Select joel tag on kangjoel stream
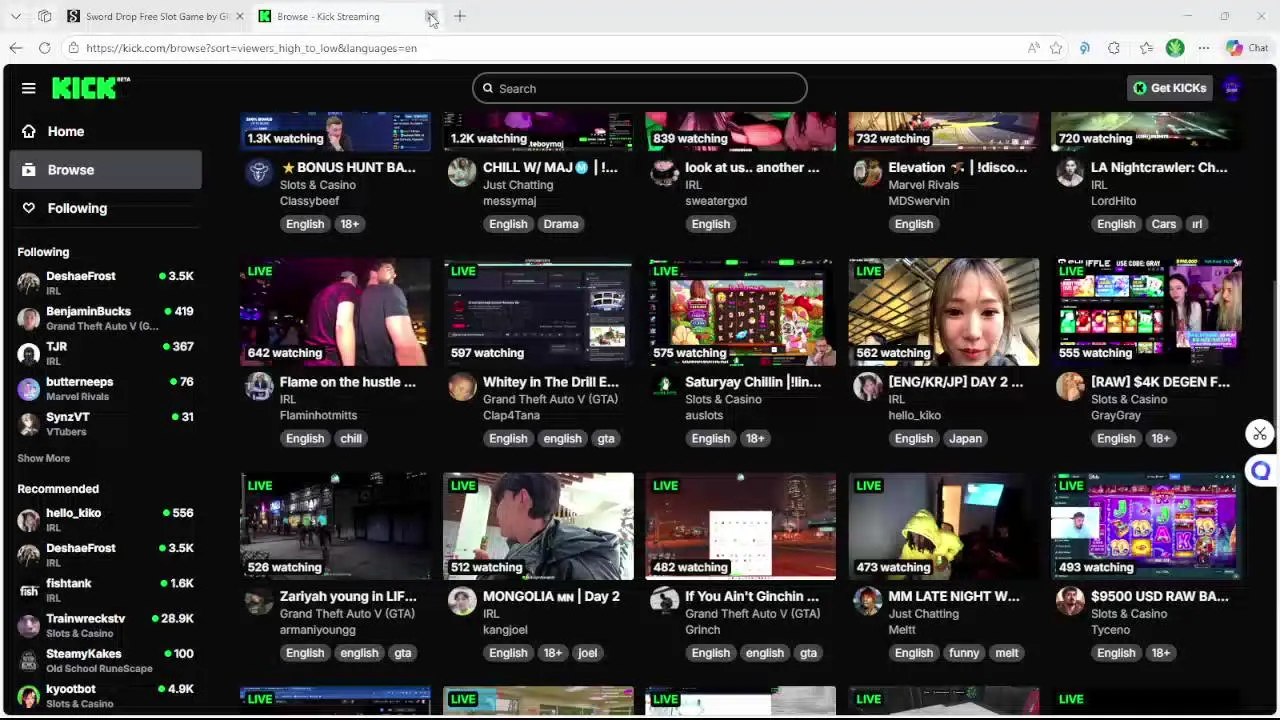This screenshot has height=720, width=1280. click(587, 653)
